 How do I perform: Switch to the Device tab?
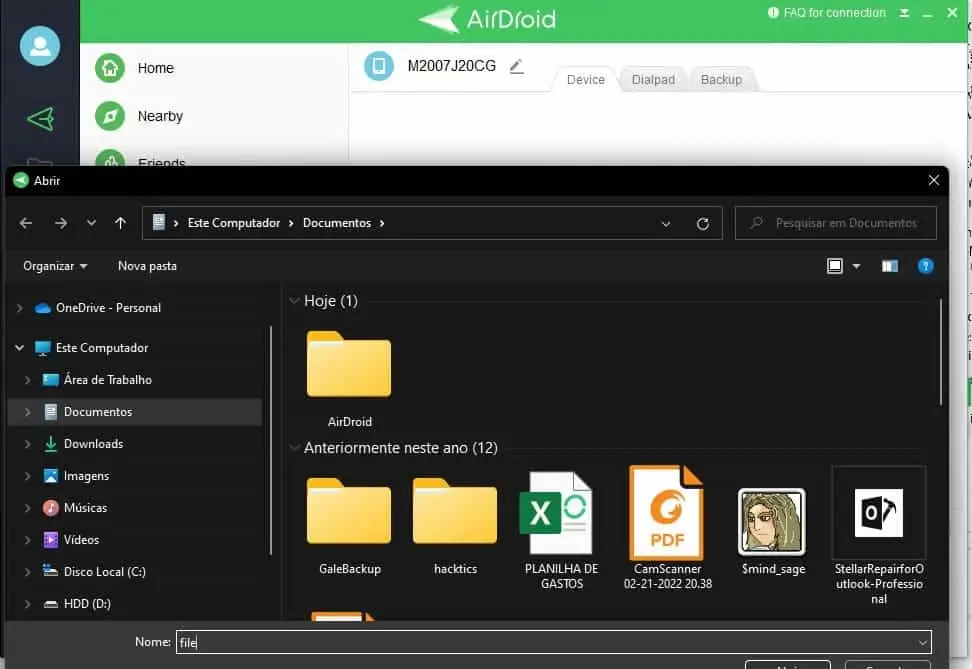pyautogui.click(x=585, y=79)
